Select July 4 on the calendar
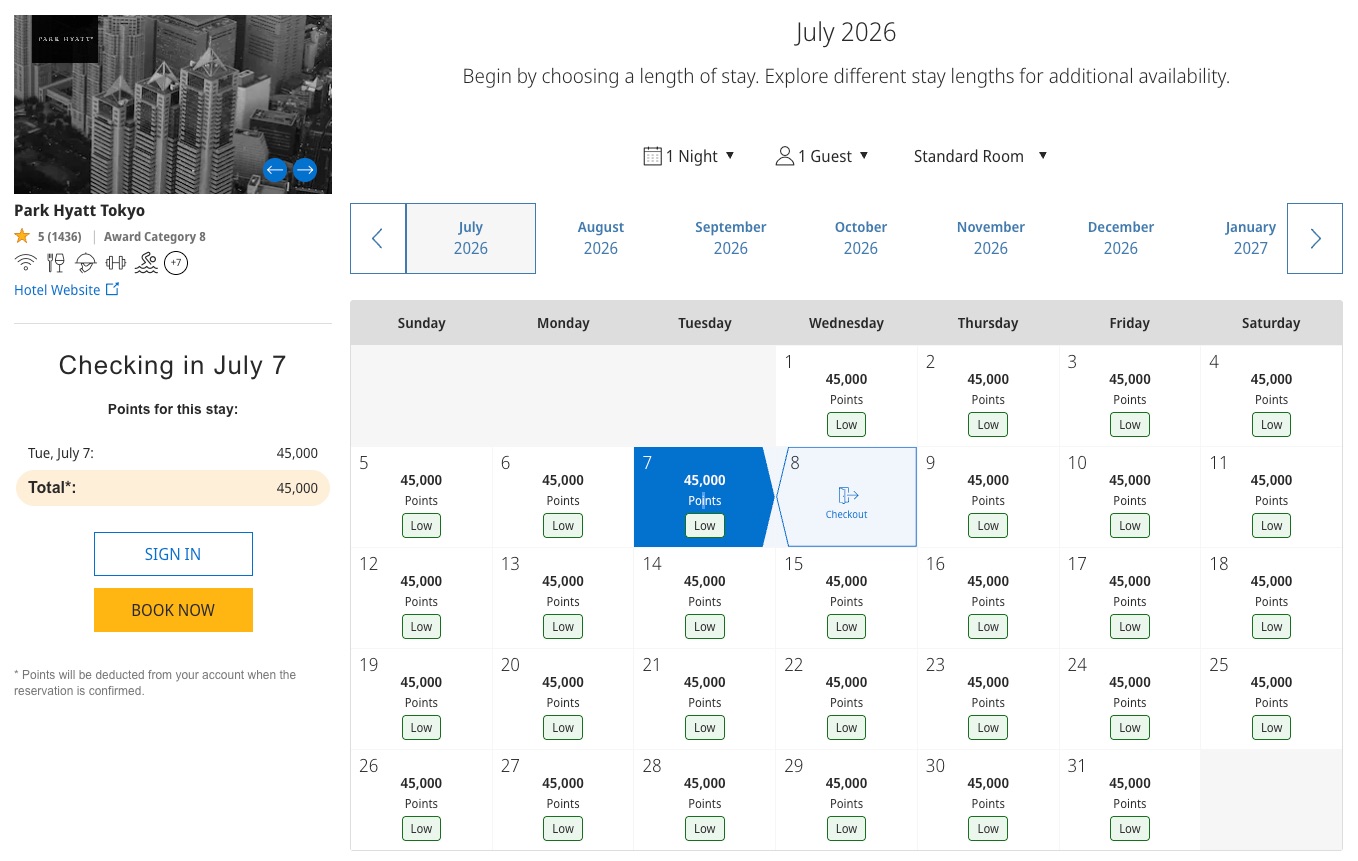Screen dimensions: 1358x861 [x=1271, y=396]
